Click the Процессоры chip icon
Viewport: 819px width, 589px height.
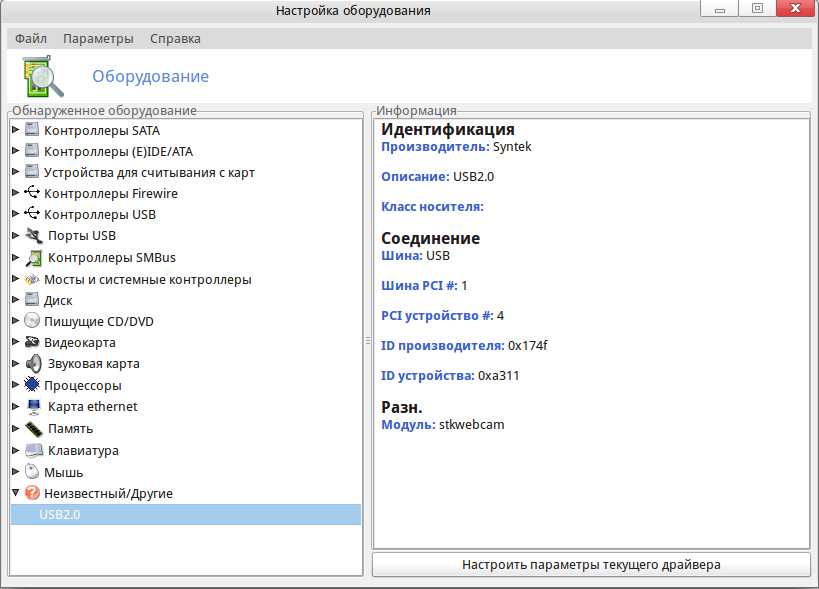click(32, 385)
